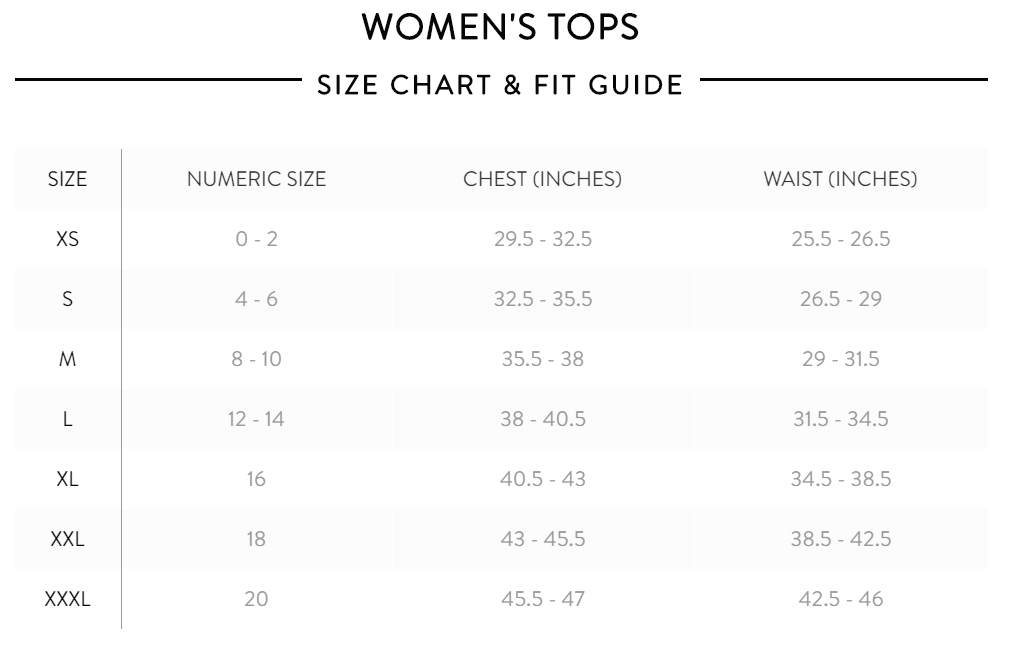Click the S size row label
The height and width of the screenshot is (652, 1014).
[67, 299]
